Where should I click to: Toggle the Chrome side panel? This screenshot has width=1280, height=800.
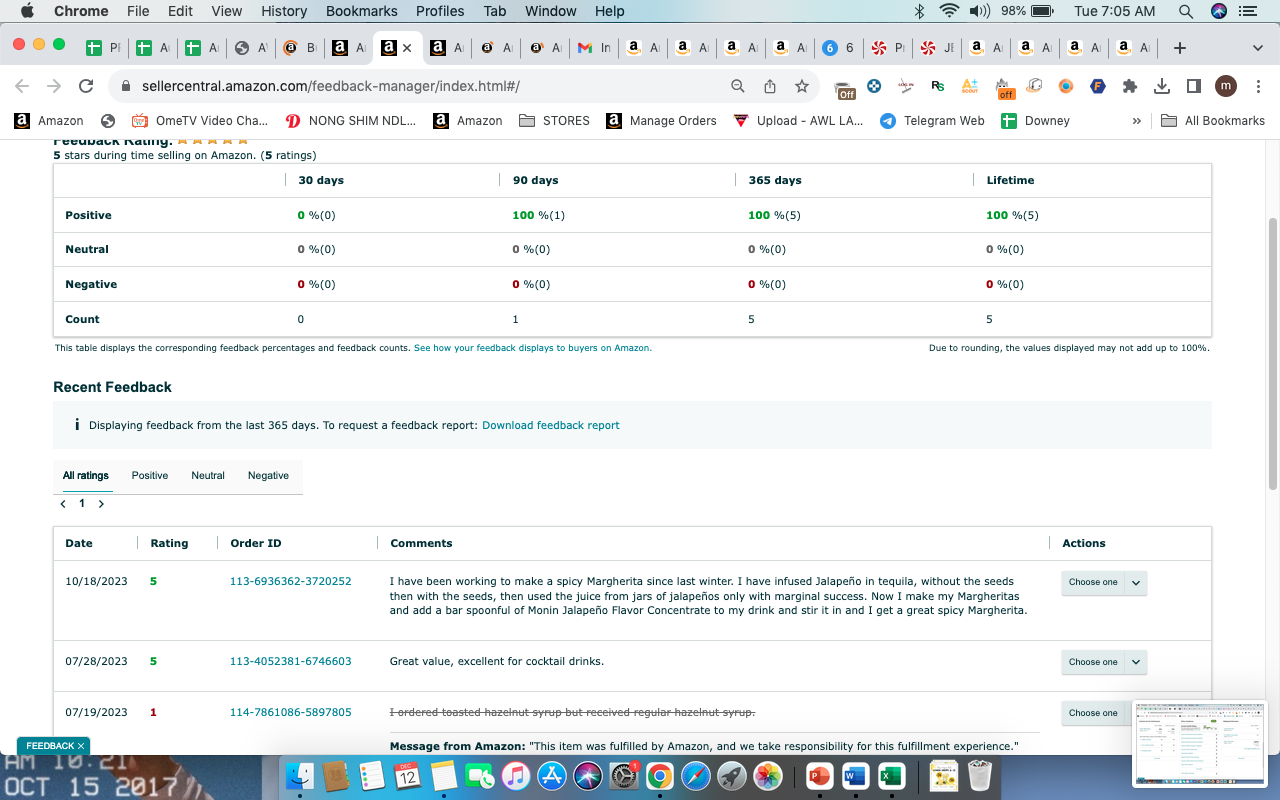tap(1193, 86)
